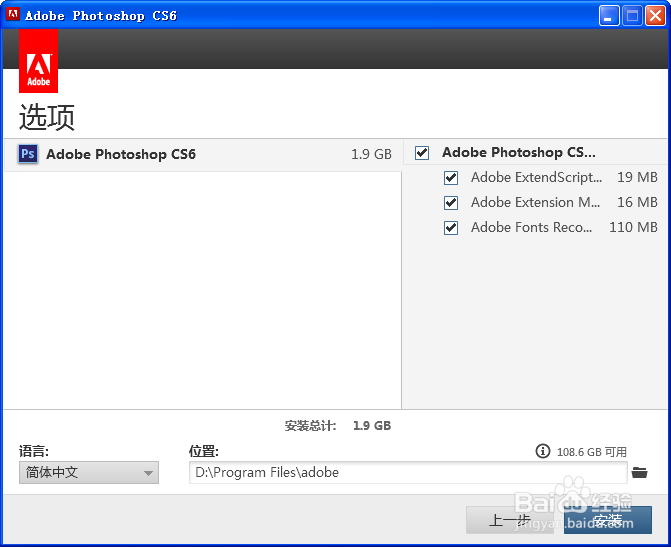
Task: Minimize the installer window
Action: point(609,16)
